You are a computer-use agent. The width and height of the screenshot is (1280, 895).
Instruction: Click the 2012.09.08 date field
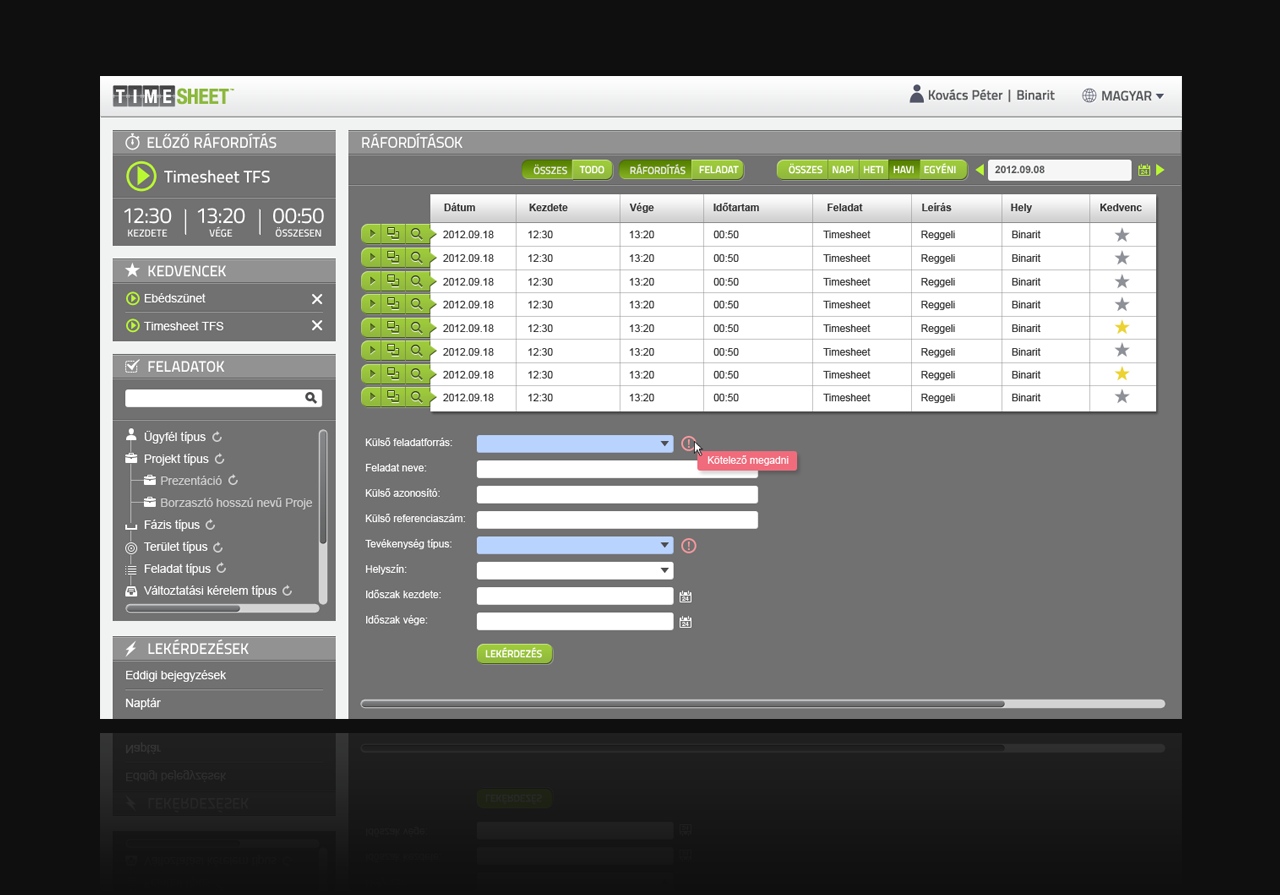pyautogui.click(x=1059, y=170)
